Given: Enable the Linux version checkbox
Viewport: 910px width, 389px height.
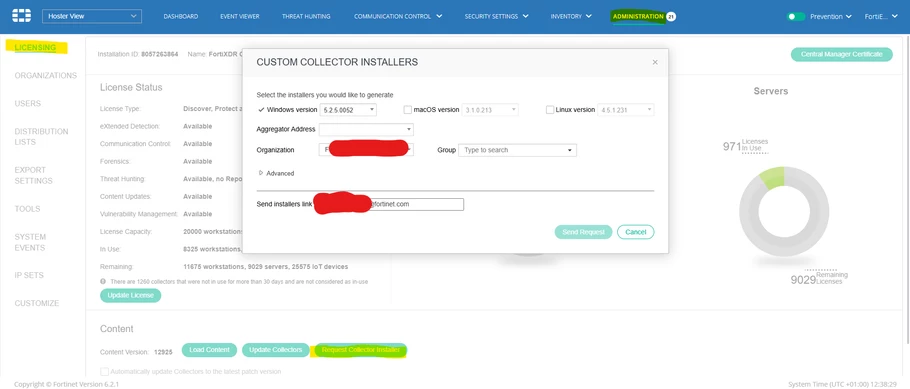Looking at the screenshot, I should [x=550, y=110].
